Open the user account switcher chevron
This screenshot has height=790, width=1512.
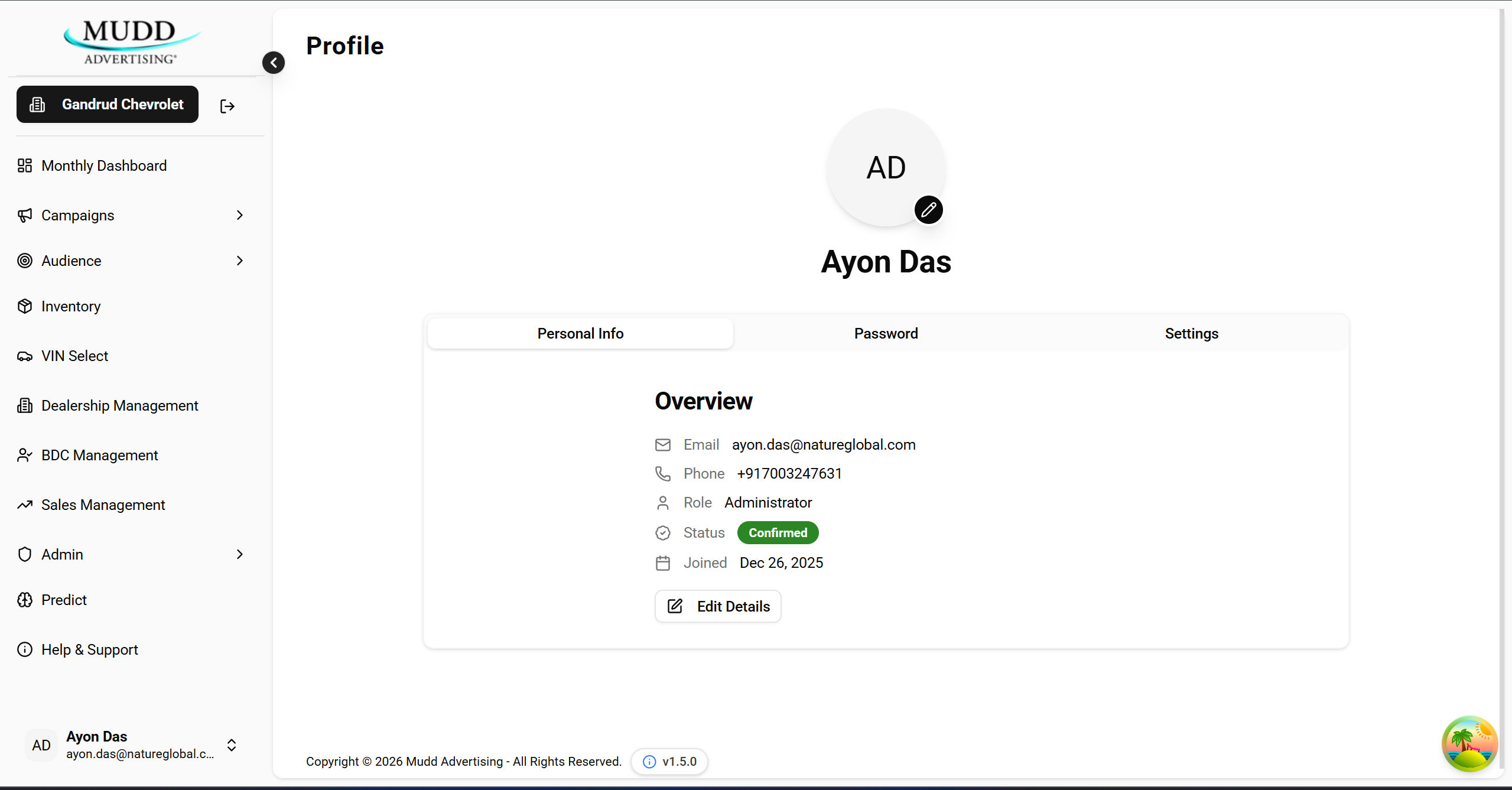click(232, 745)
